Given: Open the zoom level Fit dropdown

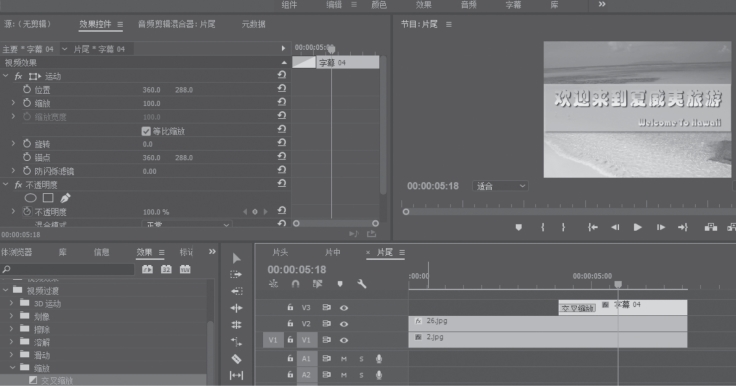Looking at the screenshot, I should click(500, 186).
